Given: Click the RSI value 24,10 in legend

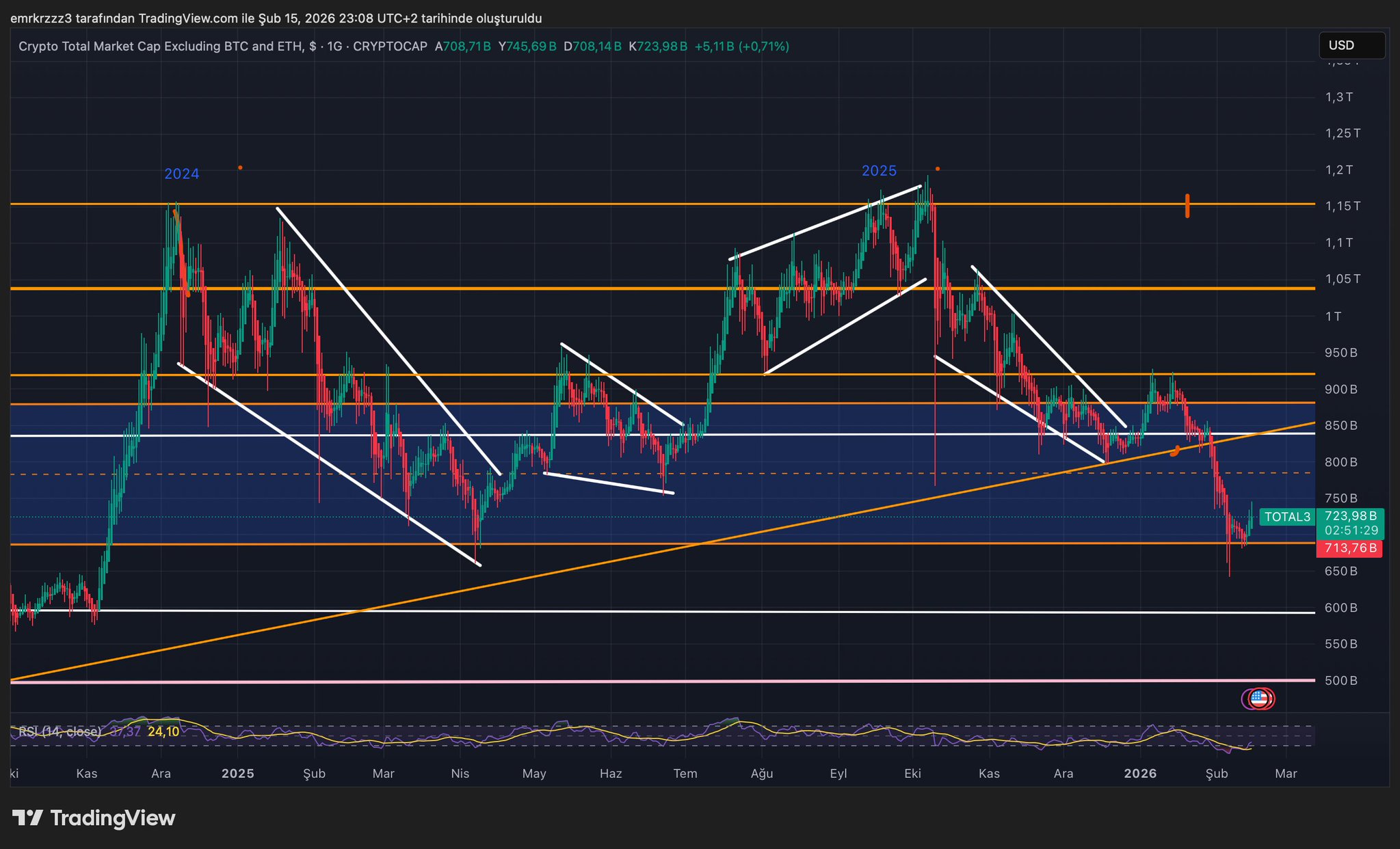Looking at the screenshot, I should [163, 731].
